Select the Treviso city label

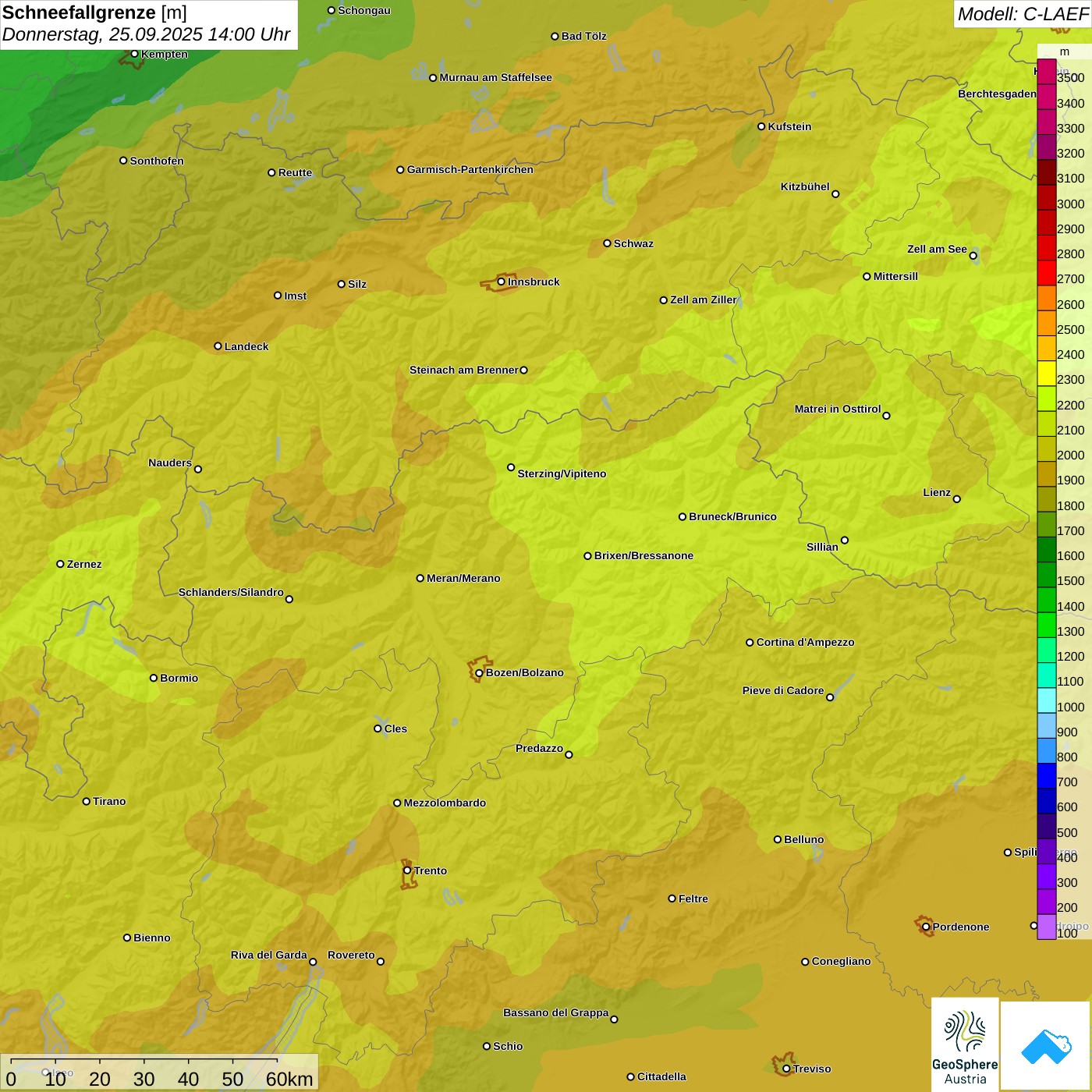point(812,1069)
